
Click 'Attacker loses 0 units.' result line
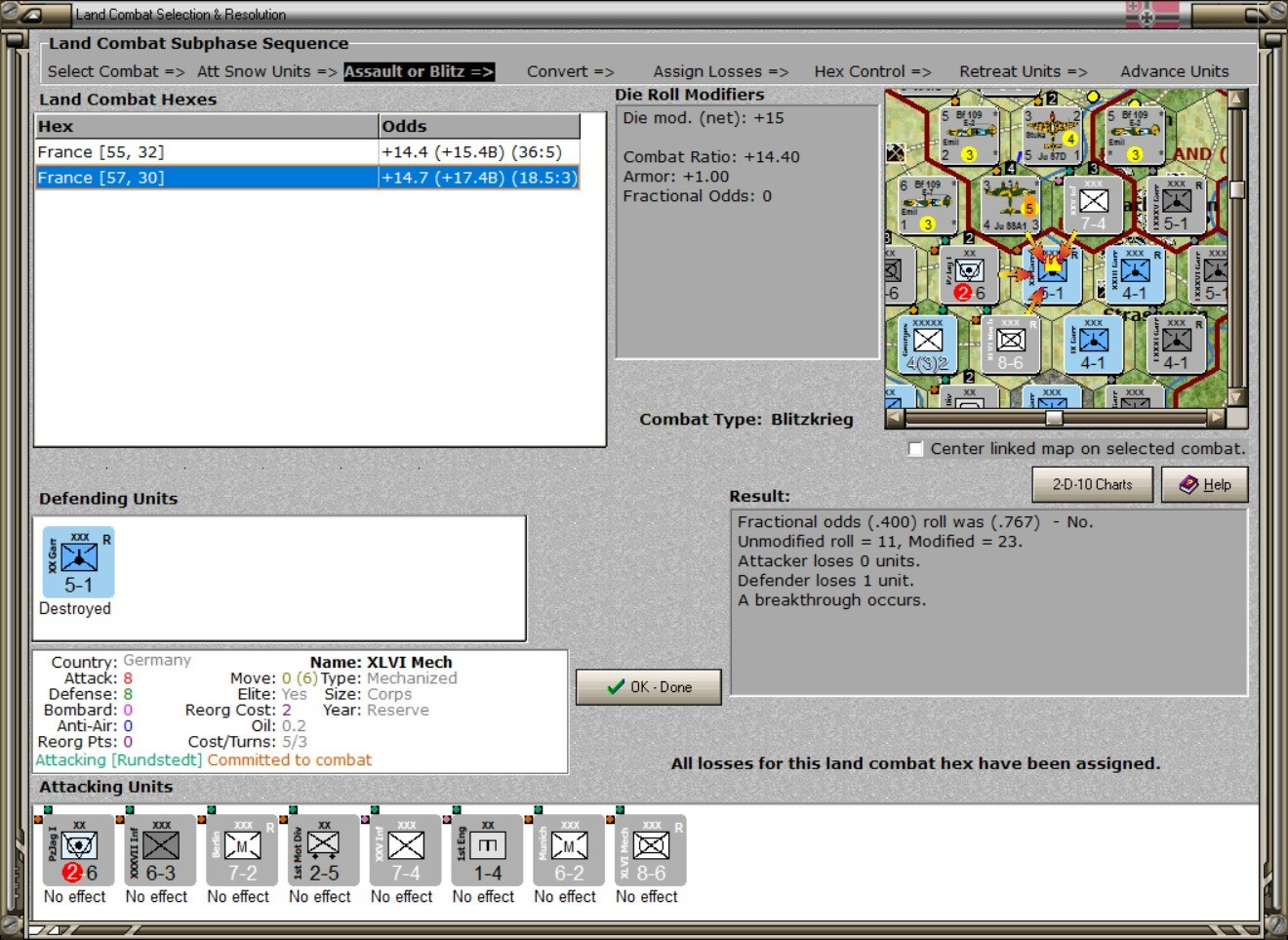tap(828, 561)
